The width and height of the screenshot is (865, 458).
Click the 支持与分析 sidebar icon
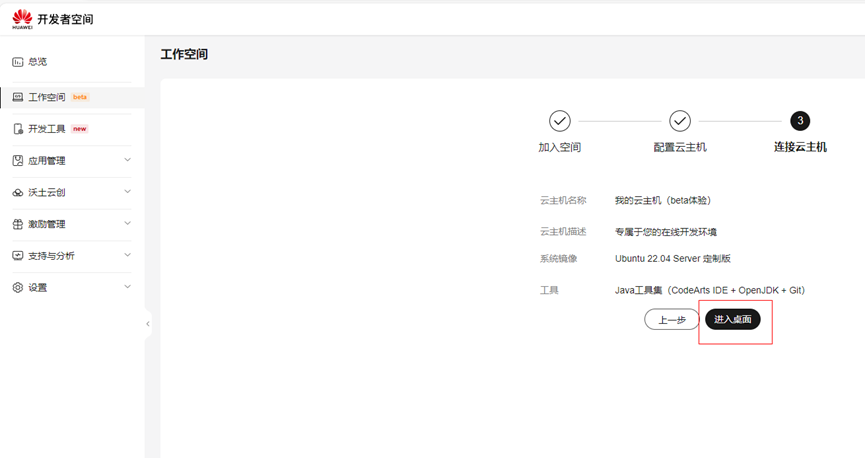pos(18,256)
